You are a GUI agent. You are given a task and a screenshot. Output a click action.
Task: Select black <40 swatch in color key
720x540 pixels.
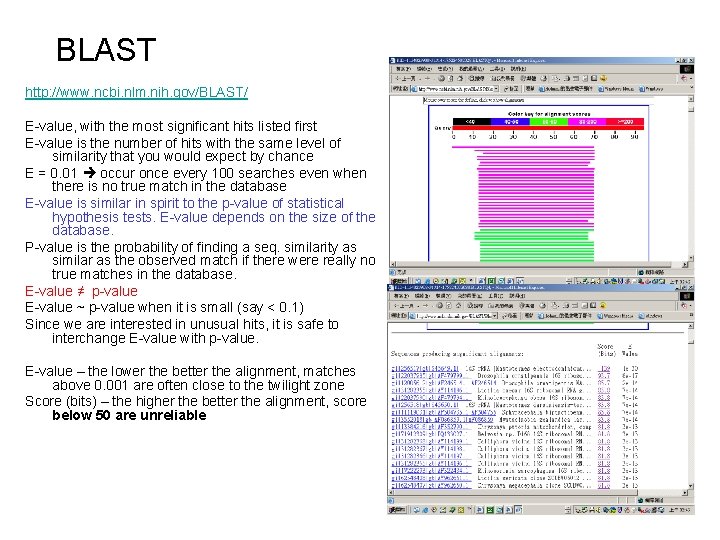click(472, 122)
